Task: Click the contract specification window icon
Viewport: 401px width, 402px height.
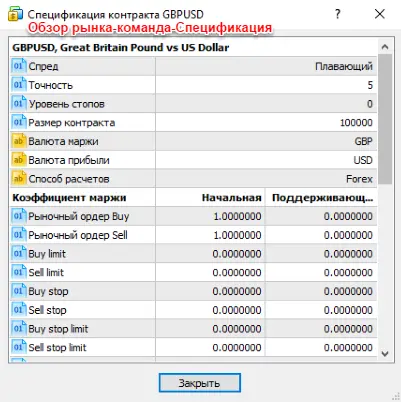Action: (15, 14)
